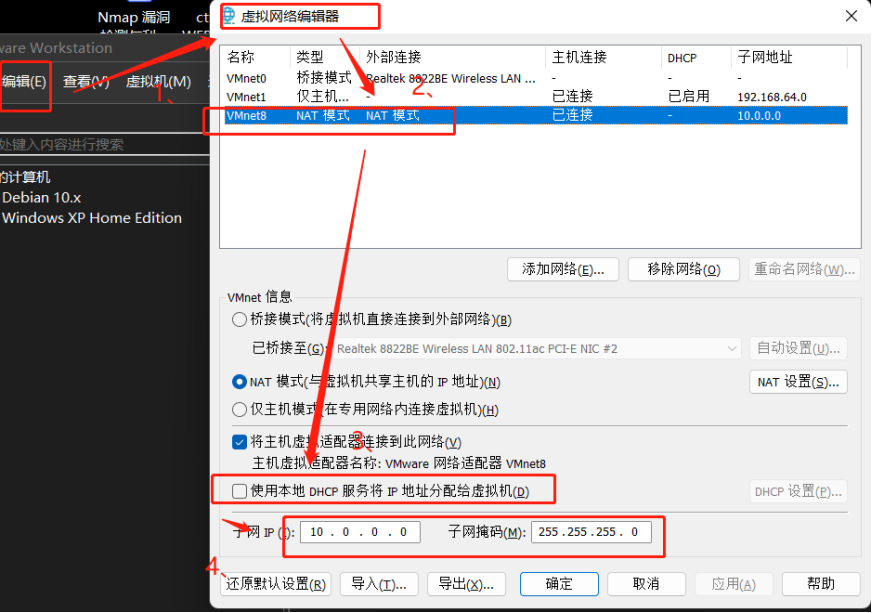Click the 取消 button
Viewport: 872px width, 613px height.
[646, 584]
